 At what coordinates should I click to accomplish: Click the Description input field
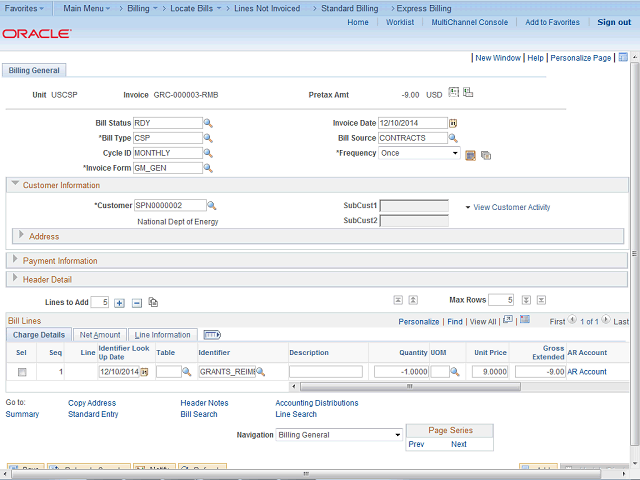pyautogui.click(x=325, y=371)
